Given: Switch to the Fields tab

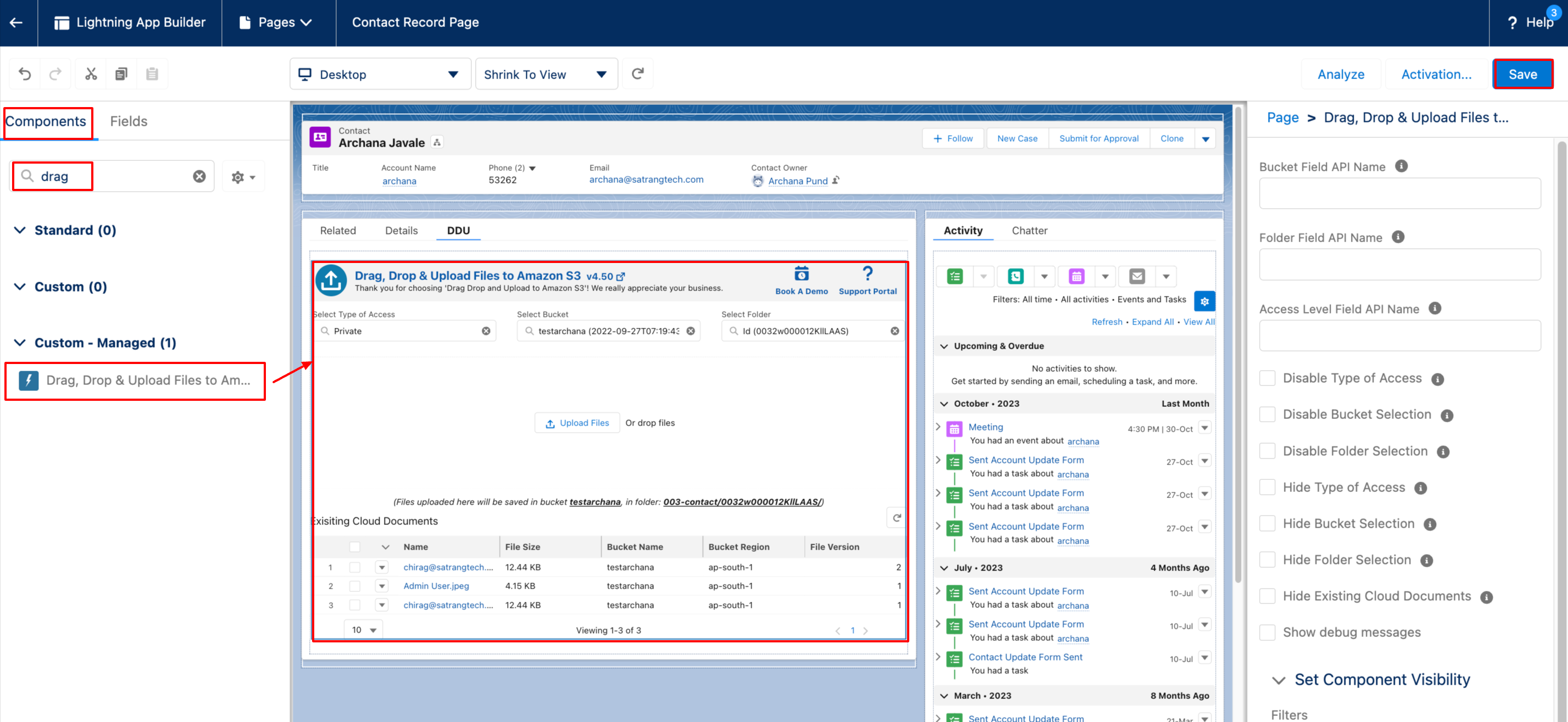Looking at the screenshot, I should [x=129, y=121].
